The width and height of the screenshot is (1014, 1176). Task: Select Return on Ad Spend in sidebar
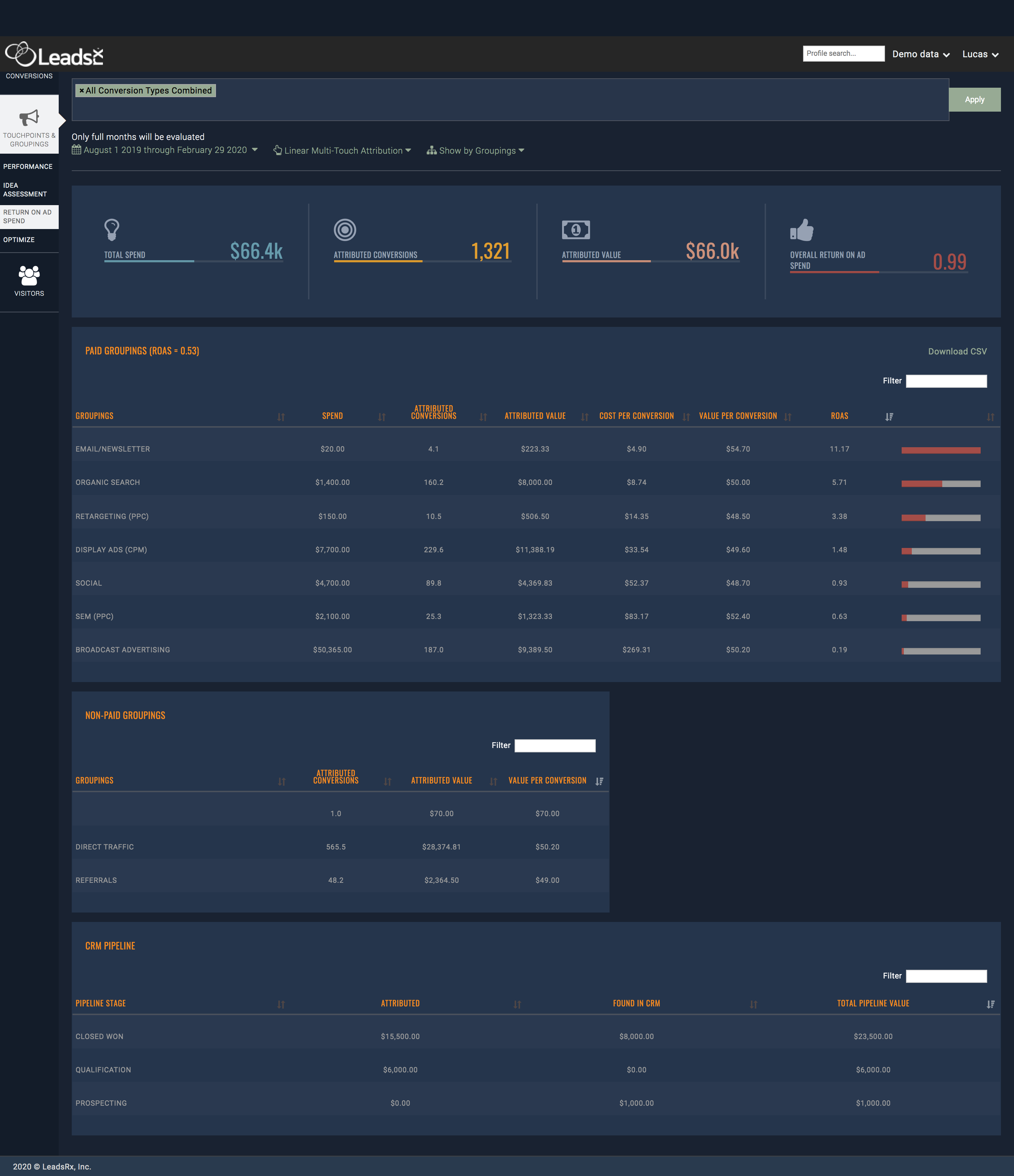29,217
